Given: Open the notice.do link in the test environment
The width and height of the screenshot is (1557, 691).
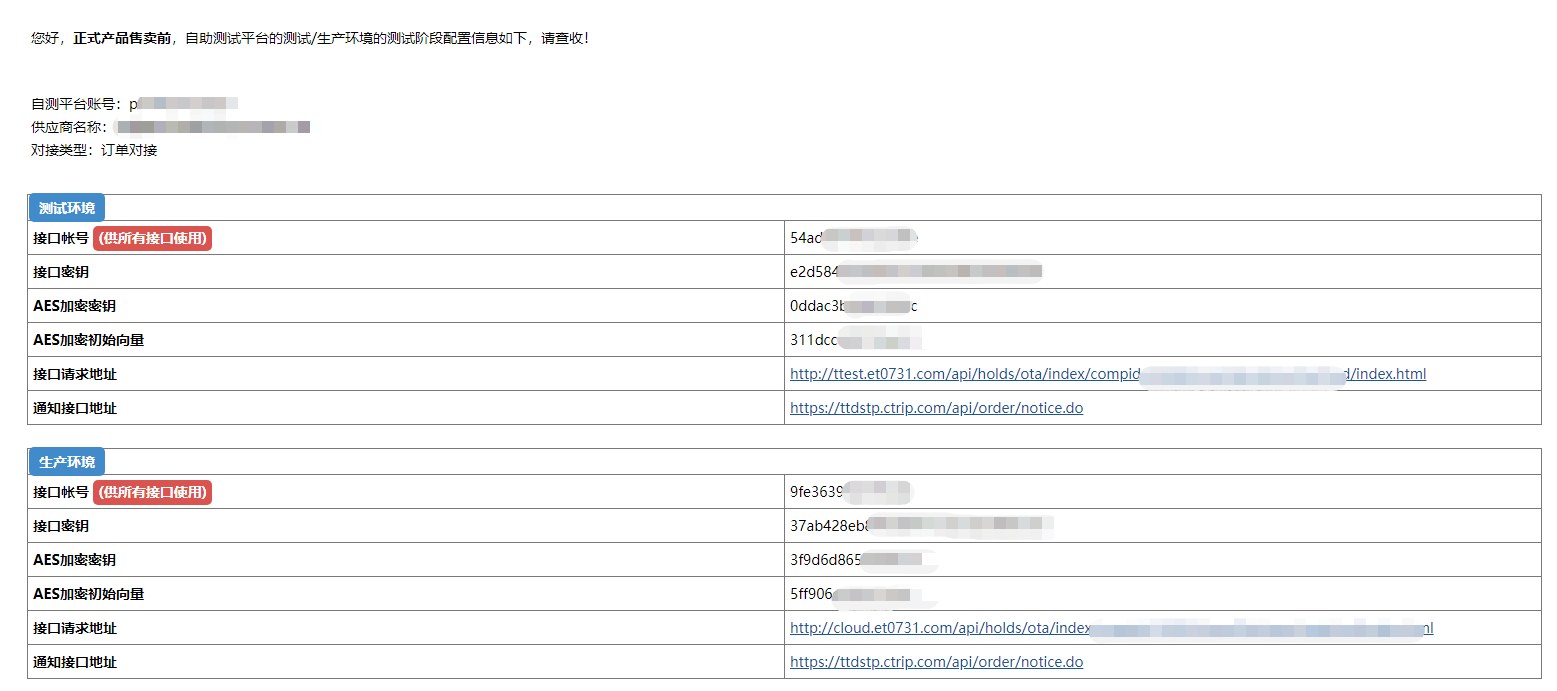Looking at the screenshot, I should pyautogui.click(x=936, y=408).
